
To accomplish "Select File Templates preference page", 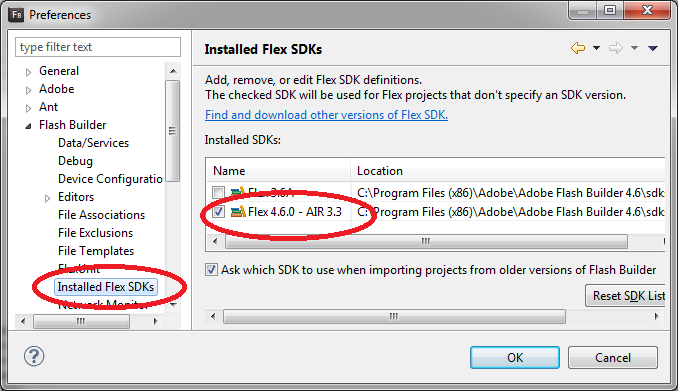I will (x=96, y=251).
